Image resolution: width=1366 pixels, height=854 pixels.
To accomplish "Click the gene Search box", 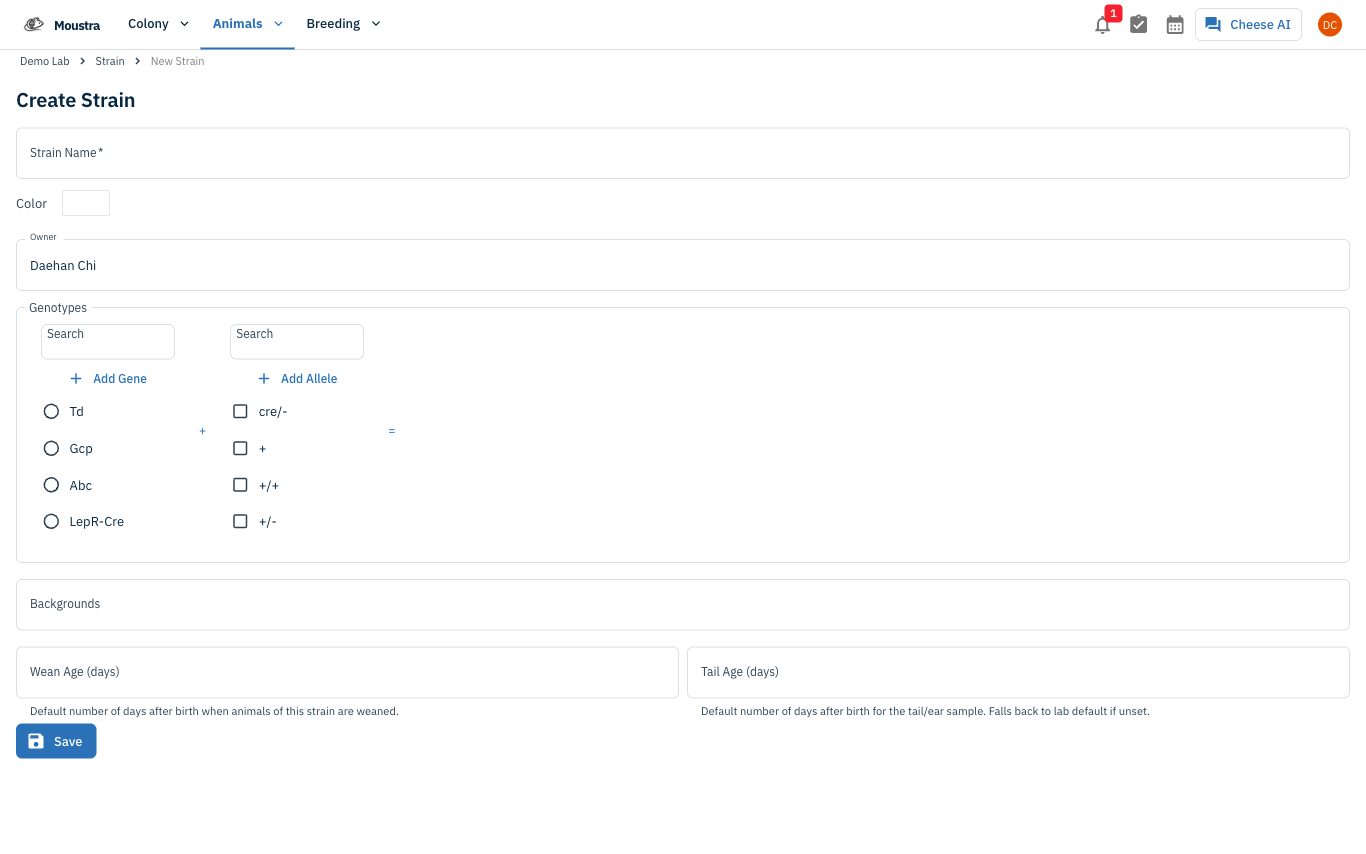I will pos(108,341).
